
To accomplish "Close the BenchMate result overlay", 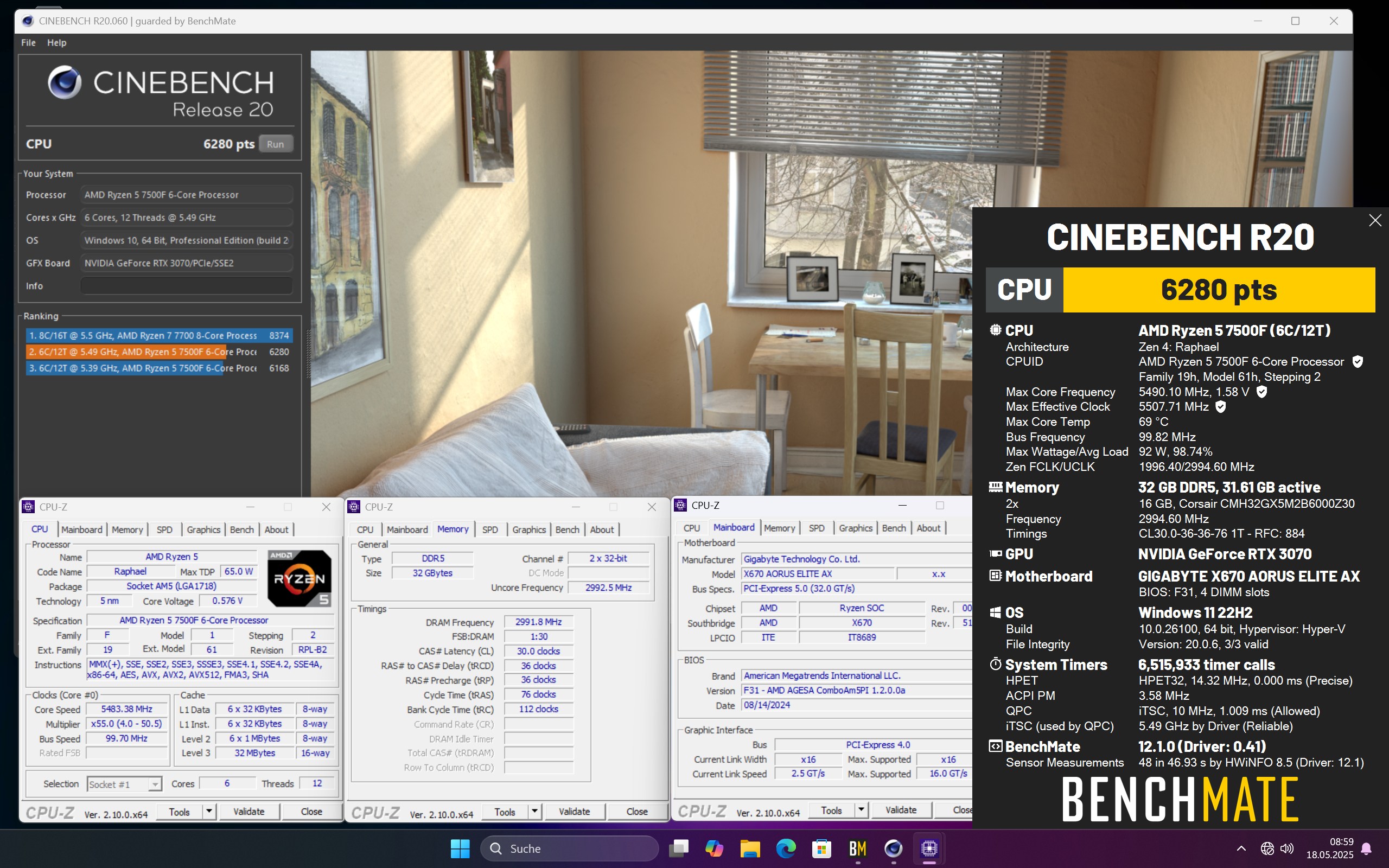I will [x=1375, y=220].
